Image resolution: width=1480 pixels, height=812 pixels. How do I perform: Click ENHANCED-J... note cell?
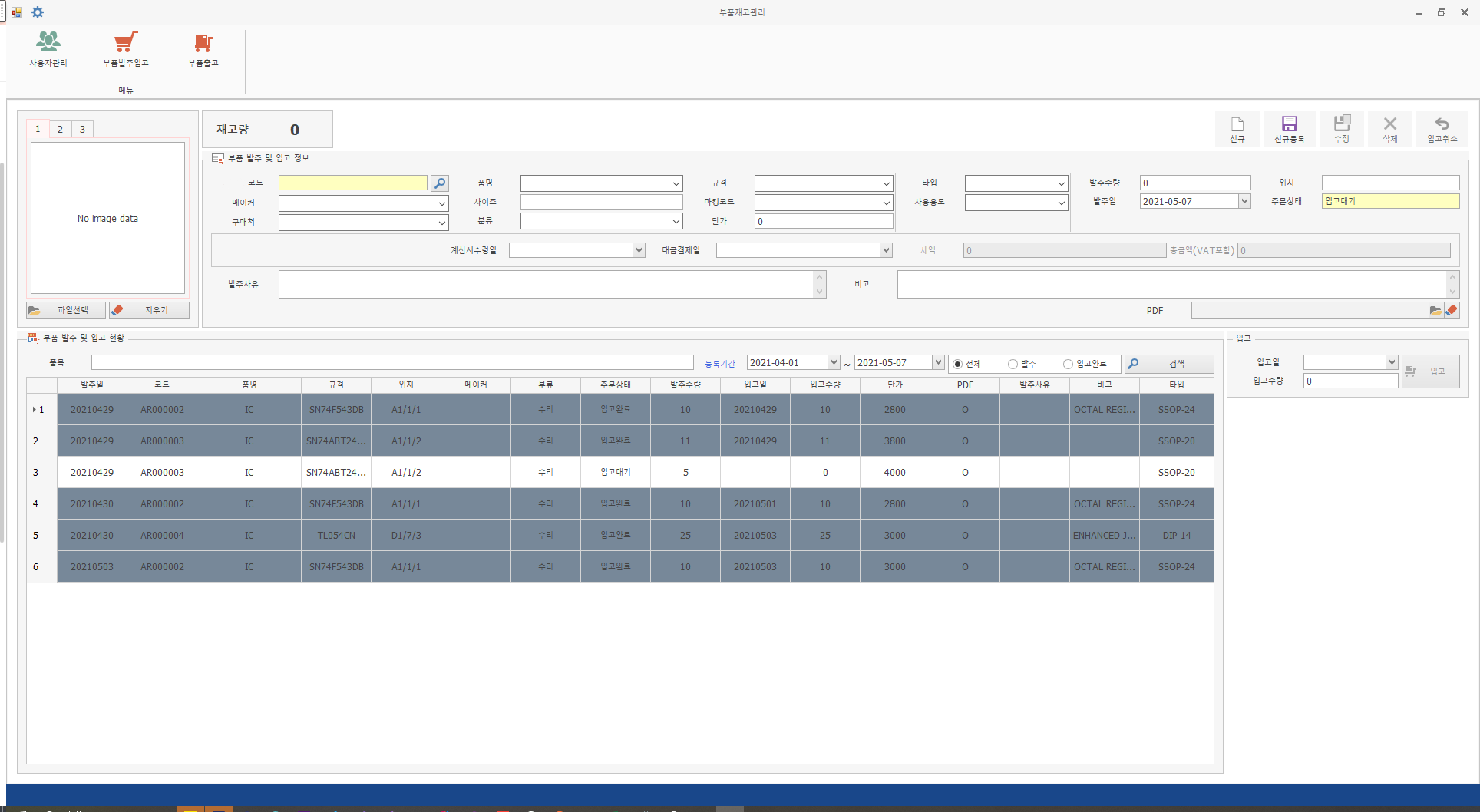(x=1105, y=536)
